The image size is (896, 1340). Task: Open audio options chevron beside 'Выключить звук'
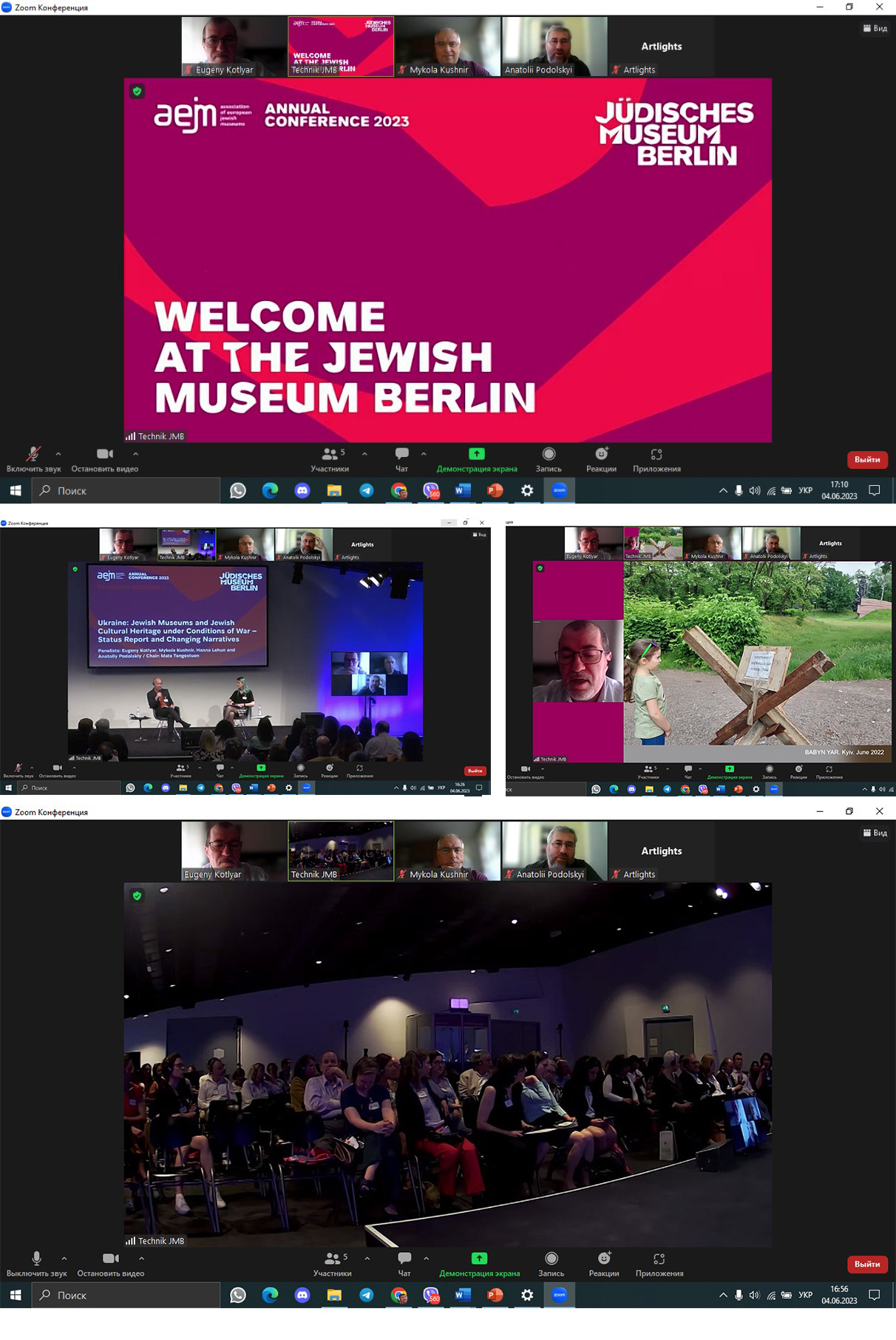click(x=64, y=1259)
